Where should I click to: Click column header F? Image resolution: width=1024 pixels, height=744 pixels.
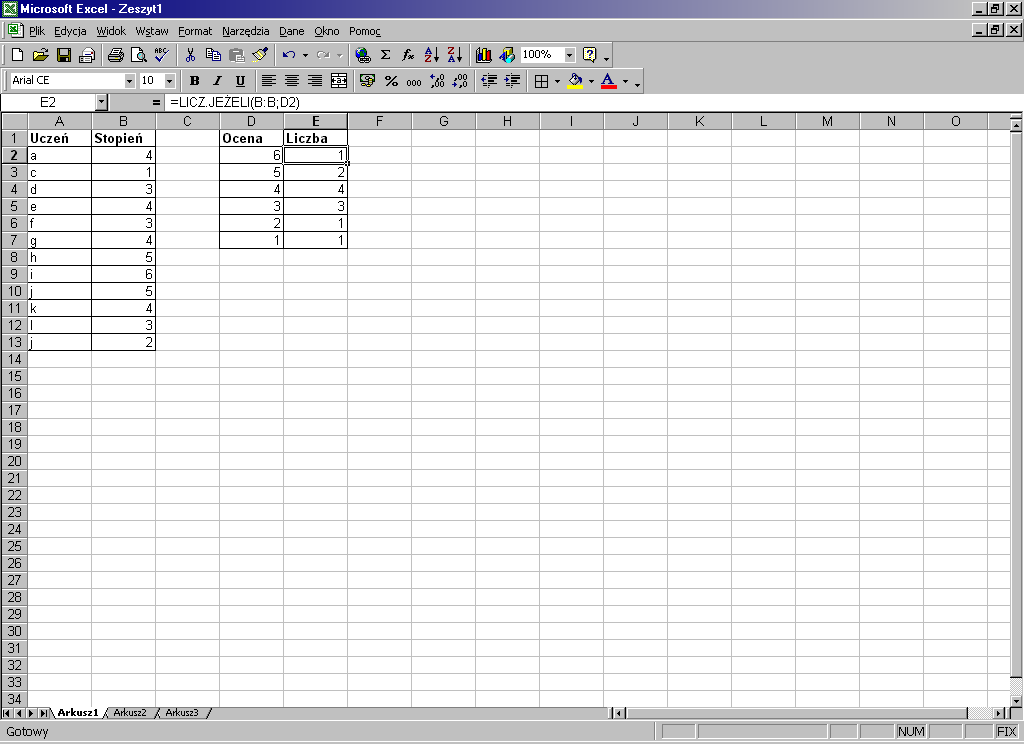coord(380,121)
